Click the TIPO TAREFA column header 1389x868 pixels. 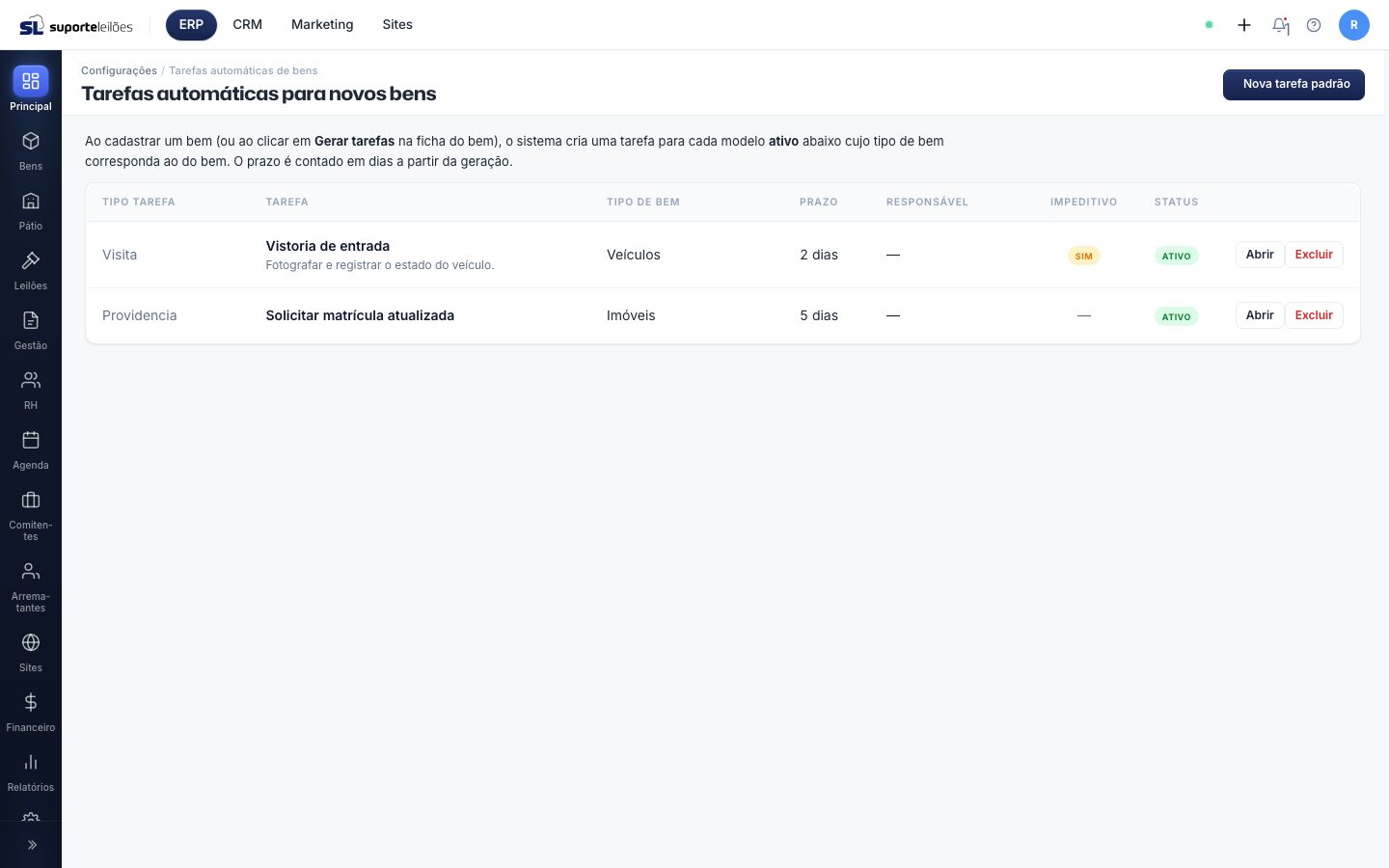point(139,203)
